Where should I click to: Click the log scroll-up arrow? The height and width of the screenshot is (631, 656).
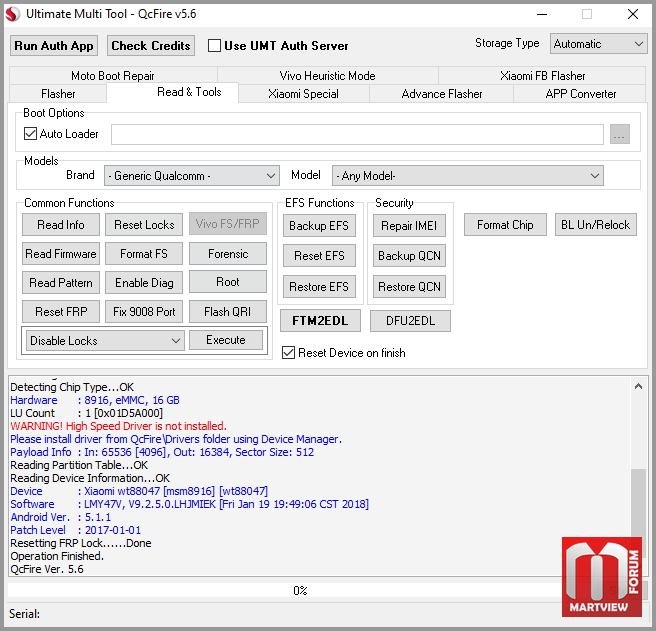pyautogui.click(x=638, y=386)
